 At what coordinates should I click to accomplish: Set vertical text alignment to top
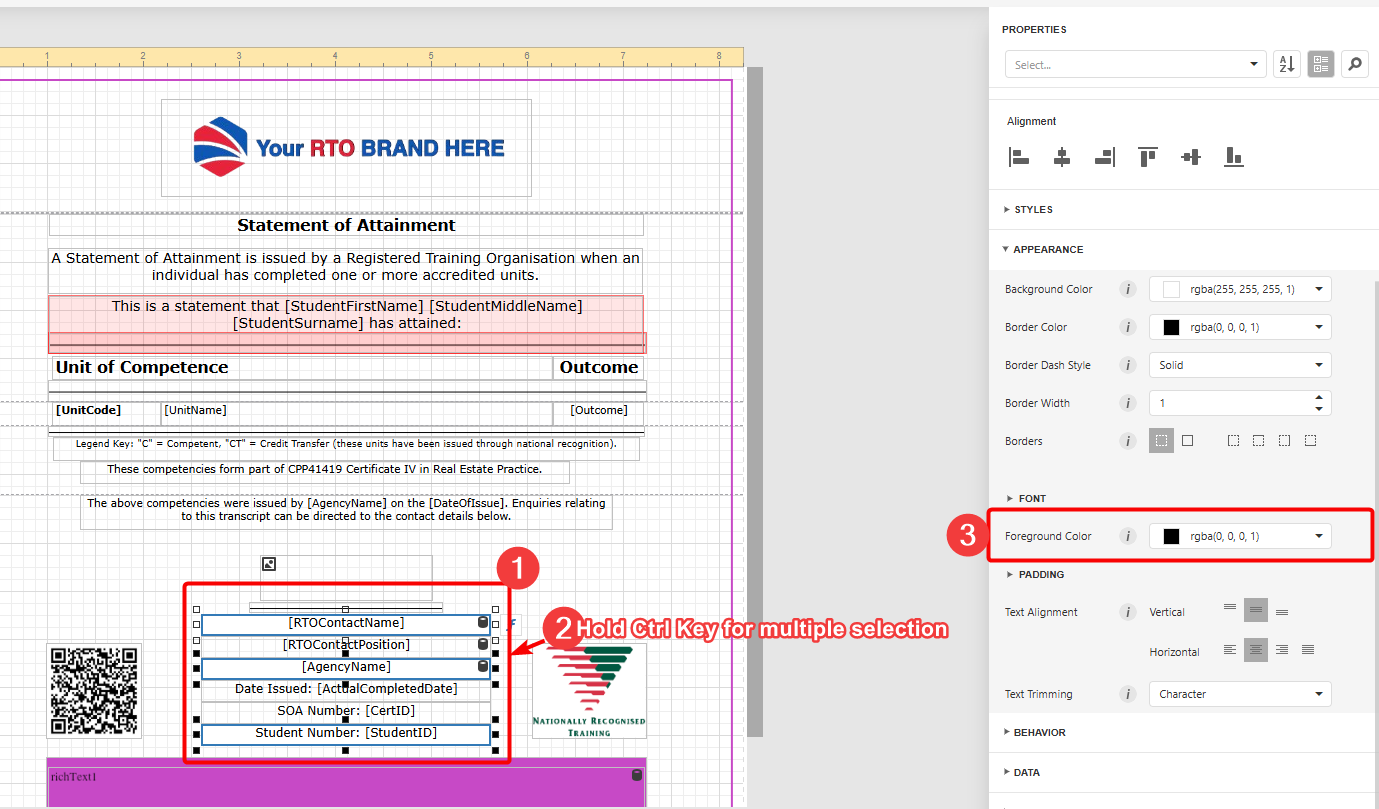pyautogui.click(x=1230, y=608)
